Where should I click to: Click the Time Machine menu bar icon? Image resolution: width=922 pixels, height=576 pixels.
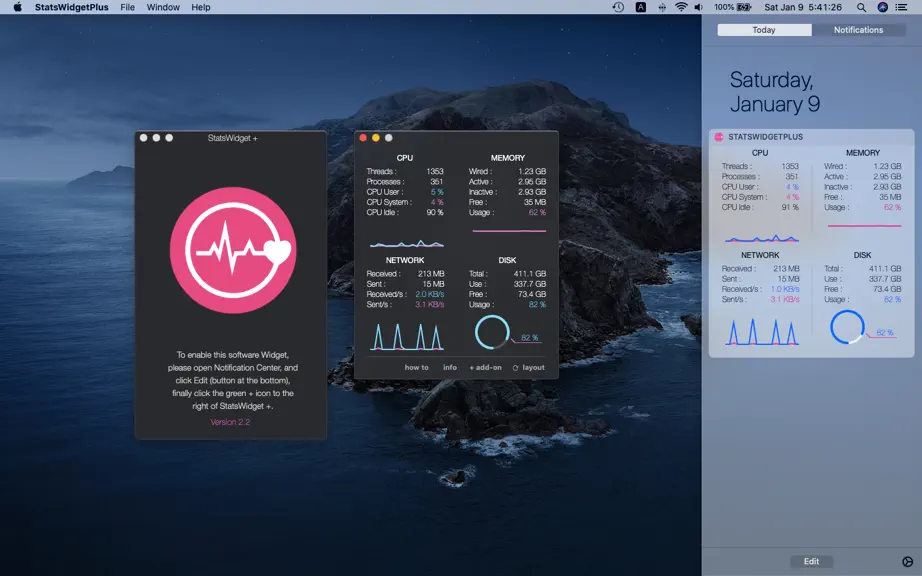[618, 7]
